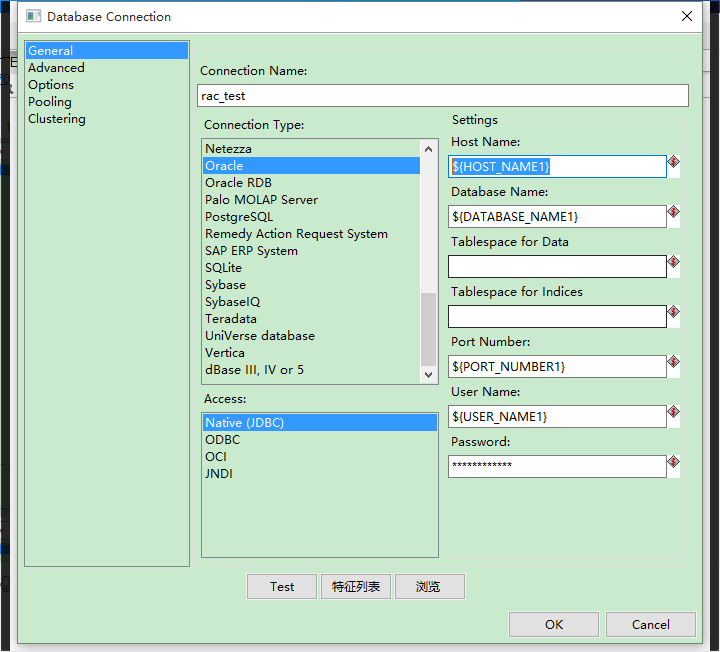Choose OCI access method
This screenshot has width=720, height=652.
tap(320, 456)
